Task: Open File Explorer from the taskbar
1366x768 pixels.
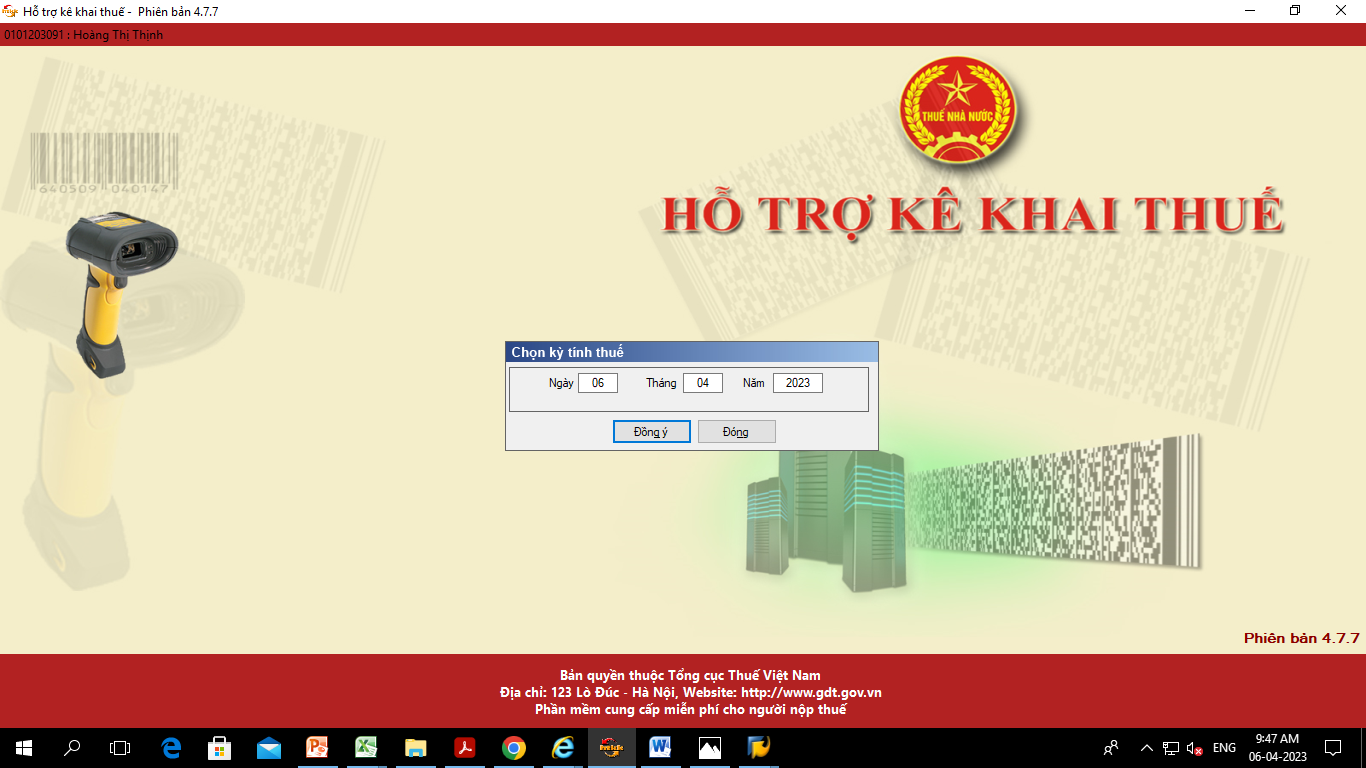Action: [x=415, y=747]
